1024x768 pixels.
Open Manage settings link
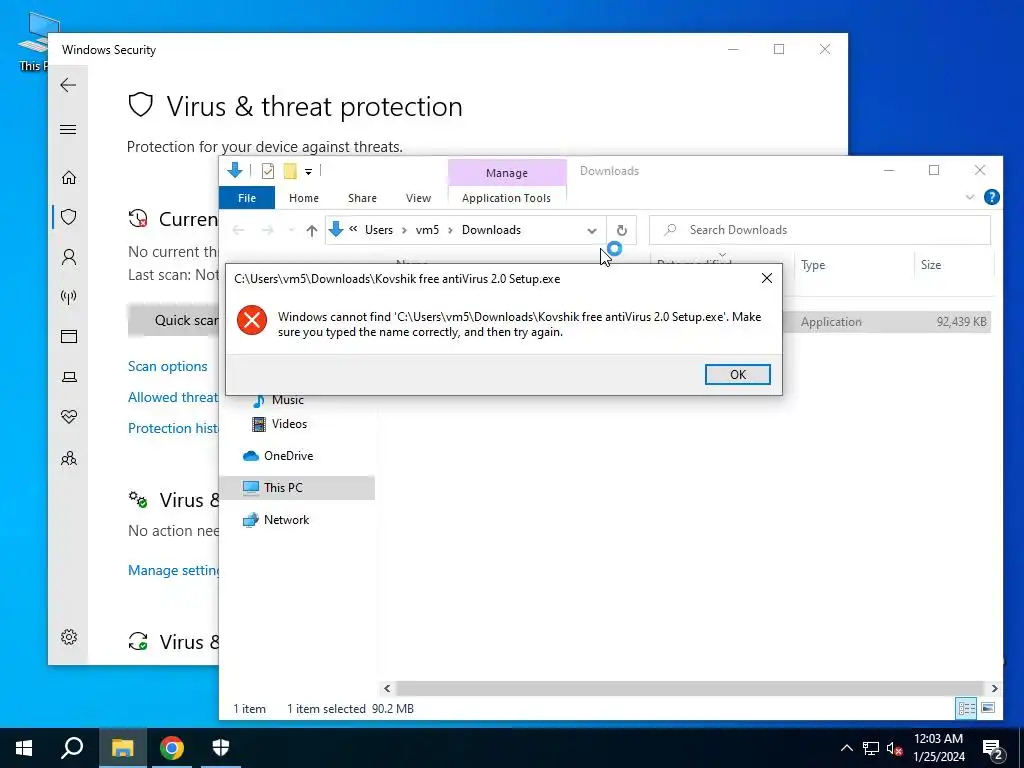point(173,570)
